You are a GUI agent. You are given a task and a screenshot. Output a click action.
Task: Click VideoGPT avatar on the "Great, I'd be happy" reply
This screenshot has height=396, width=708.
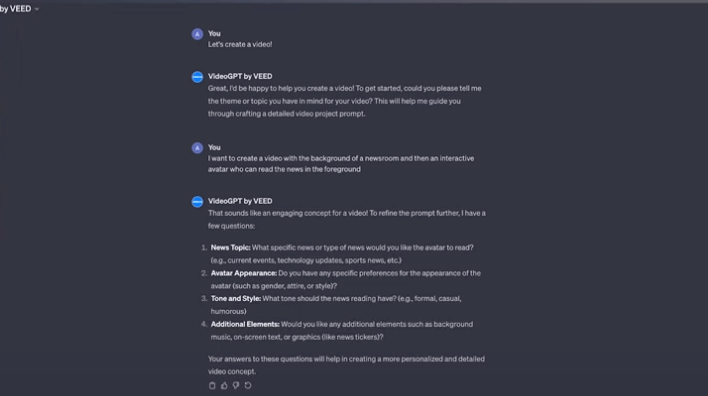point(197,77)
